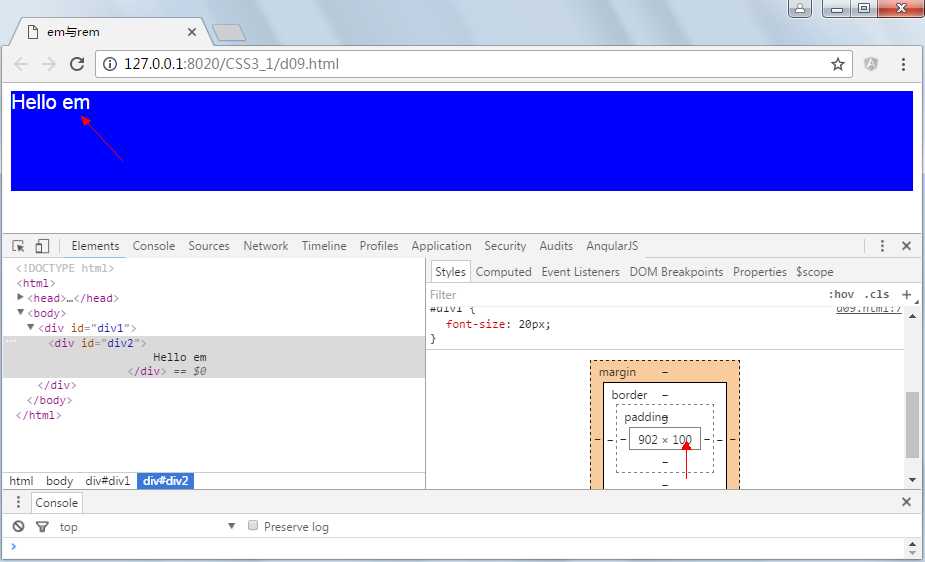The width and height of the screenshot is (925, 562).
Task: Open the Profiles panel
Action: pos(379,246)
